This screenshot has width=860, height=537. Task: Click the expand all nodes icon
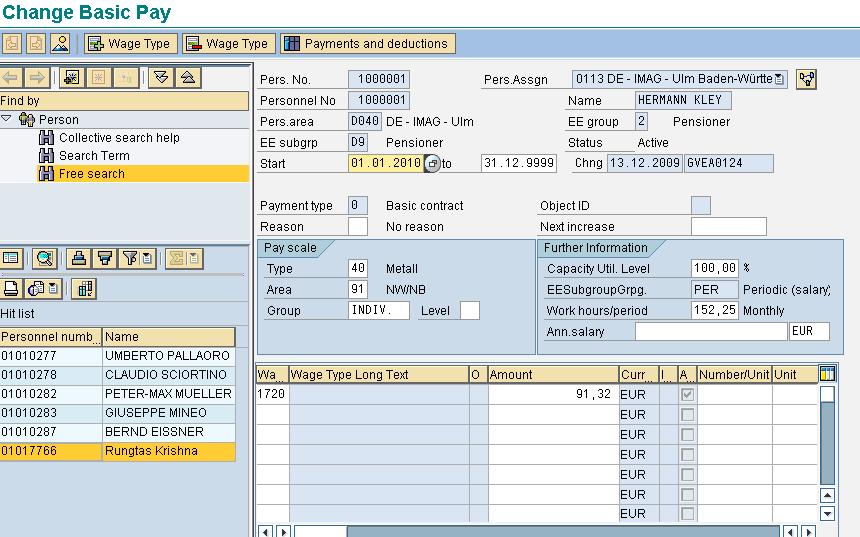point(162,78)
